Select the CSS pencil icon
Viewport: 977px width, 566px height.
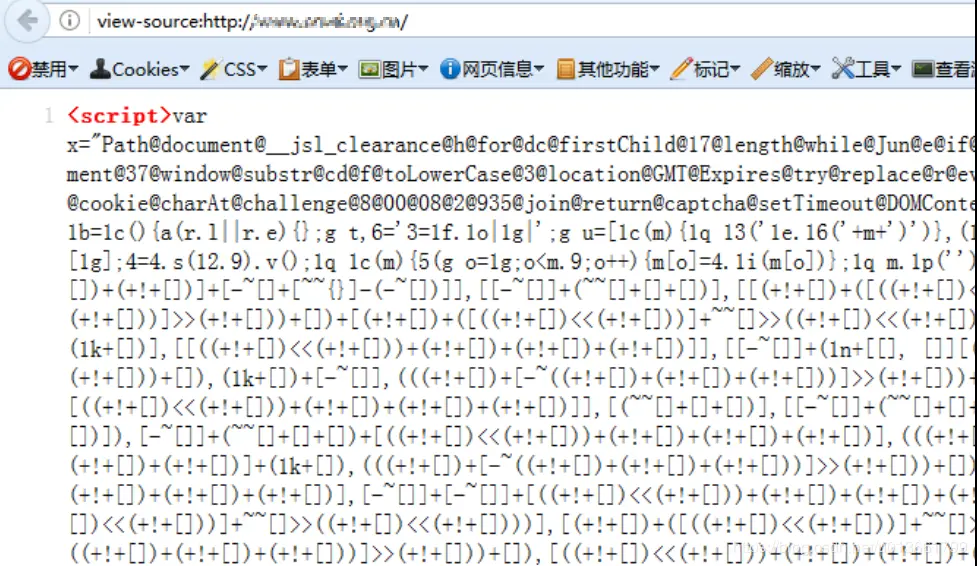(210, 69)
